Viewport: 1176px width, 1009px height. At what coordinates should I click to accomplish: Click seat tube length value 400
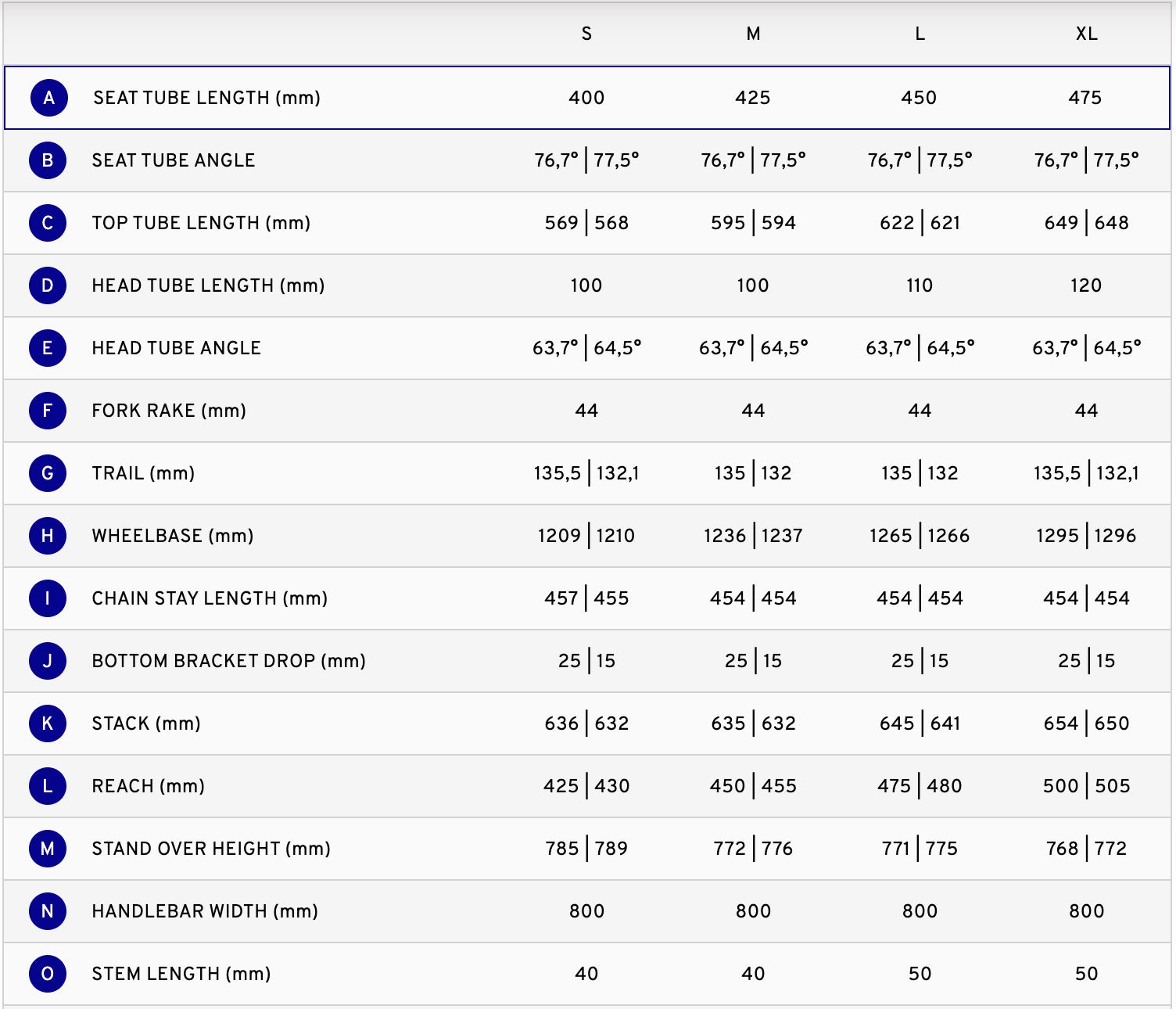(x=586, y=98)
